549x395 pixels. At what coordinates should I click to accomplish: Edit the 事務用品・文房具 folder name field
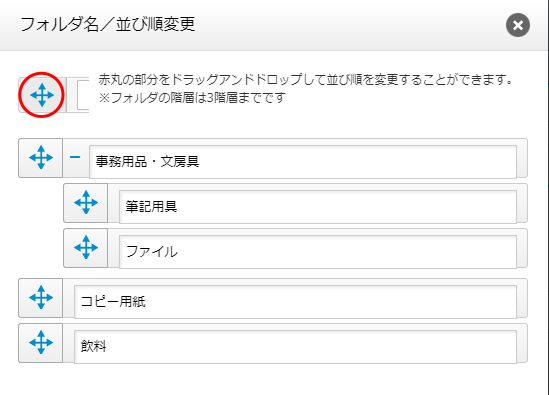(303, 161)
